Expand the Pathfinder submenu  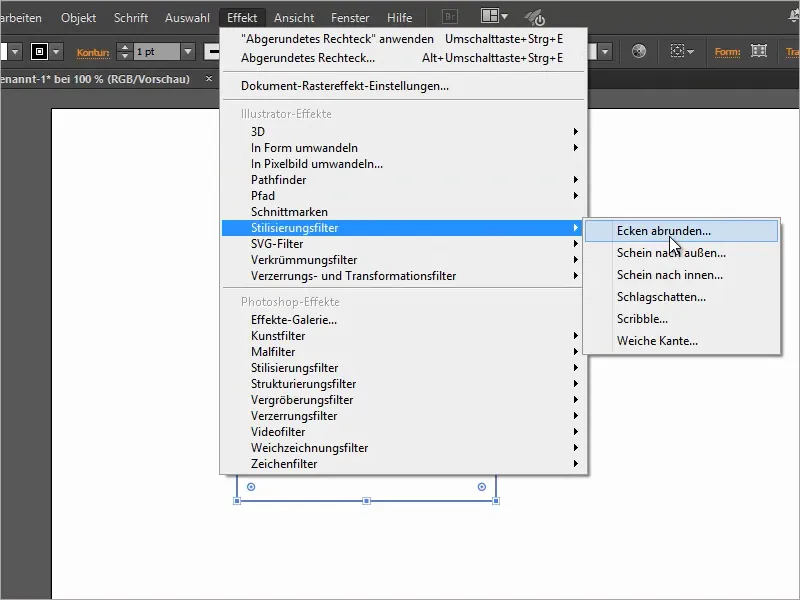point(403,180)
